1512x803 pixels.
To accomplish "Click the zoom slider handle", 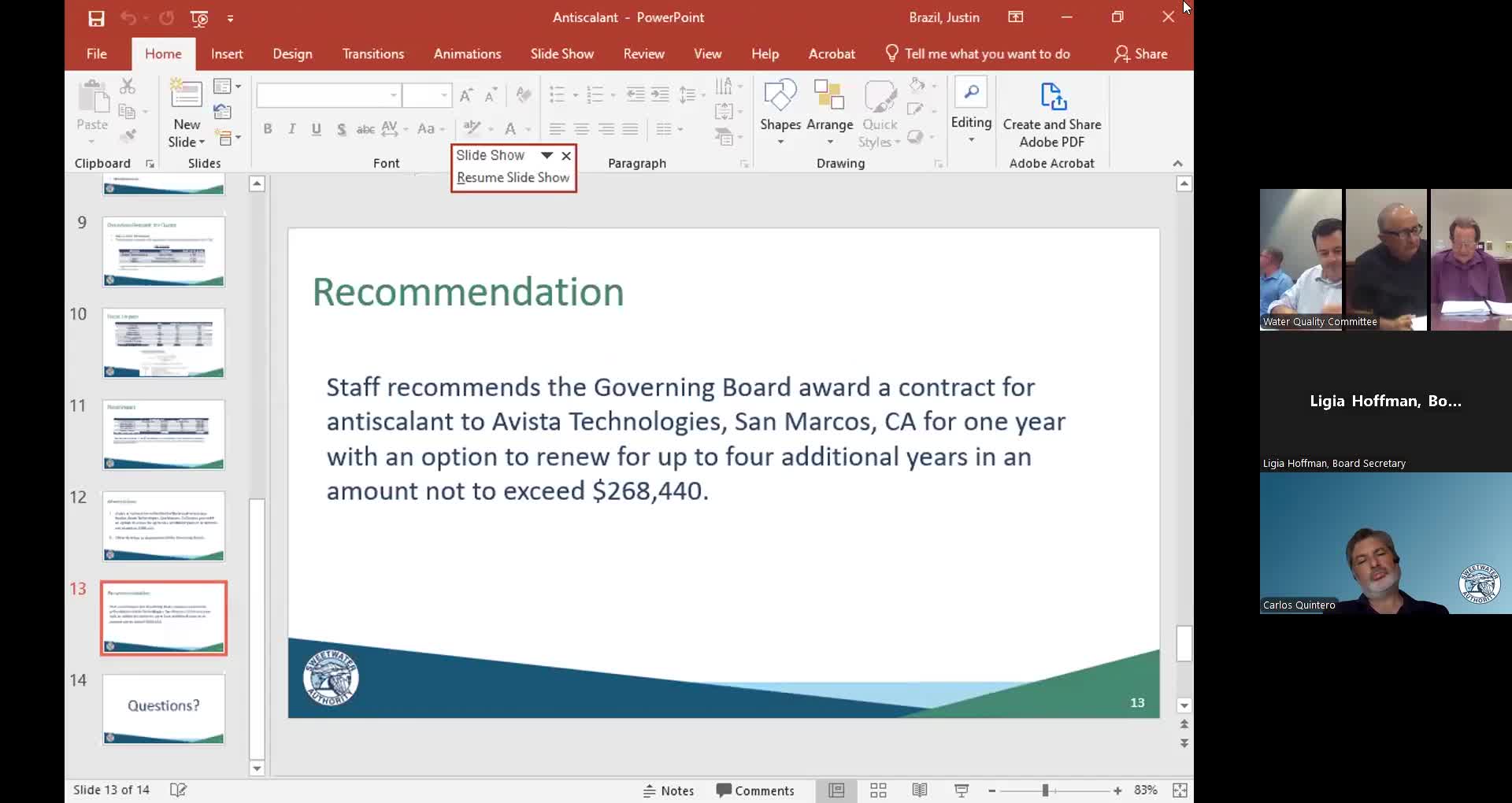I will coord(1045,790).
